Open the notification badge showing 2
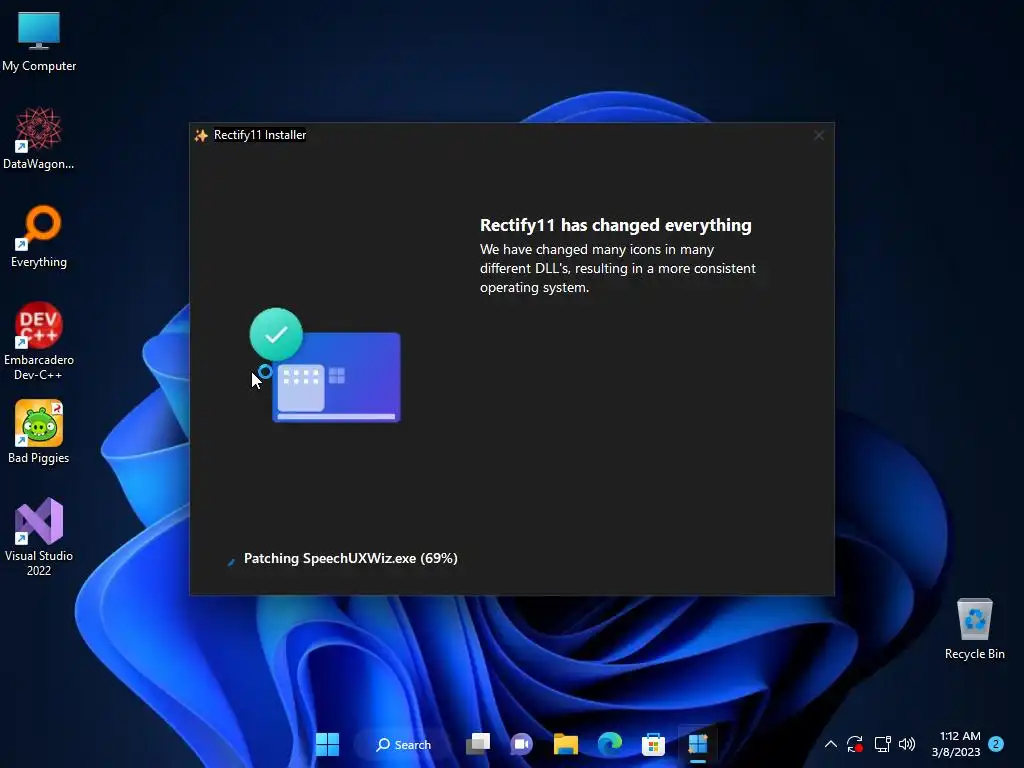The width and height of the screenshot is (1024, 768). [996, 744]
